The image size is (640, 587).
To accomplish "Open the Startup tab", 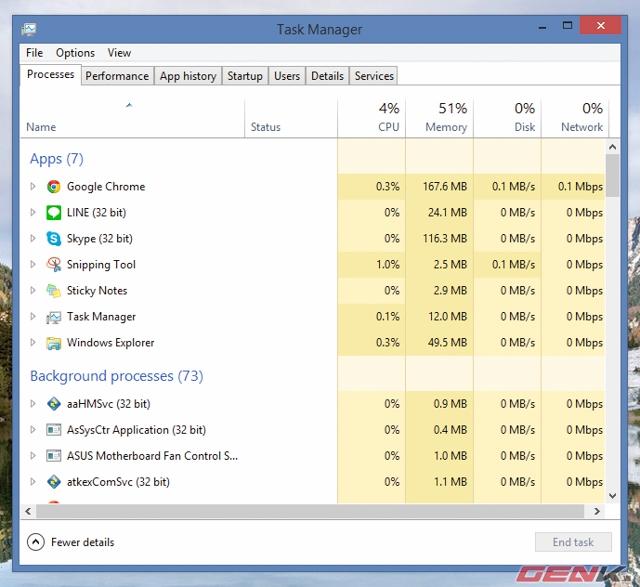I will click(x=245, y=76).
